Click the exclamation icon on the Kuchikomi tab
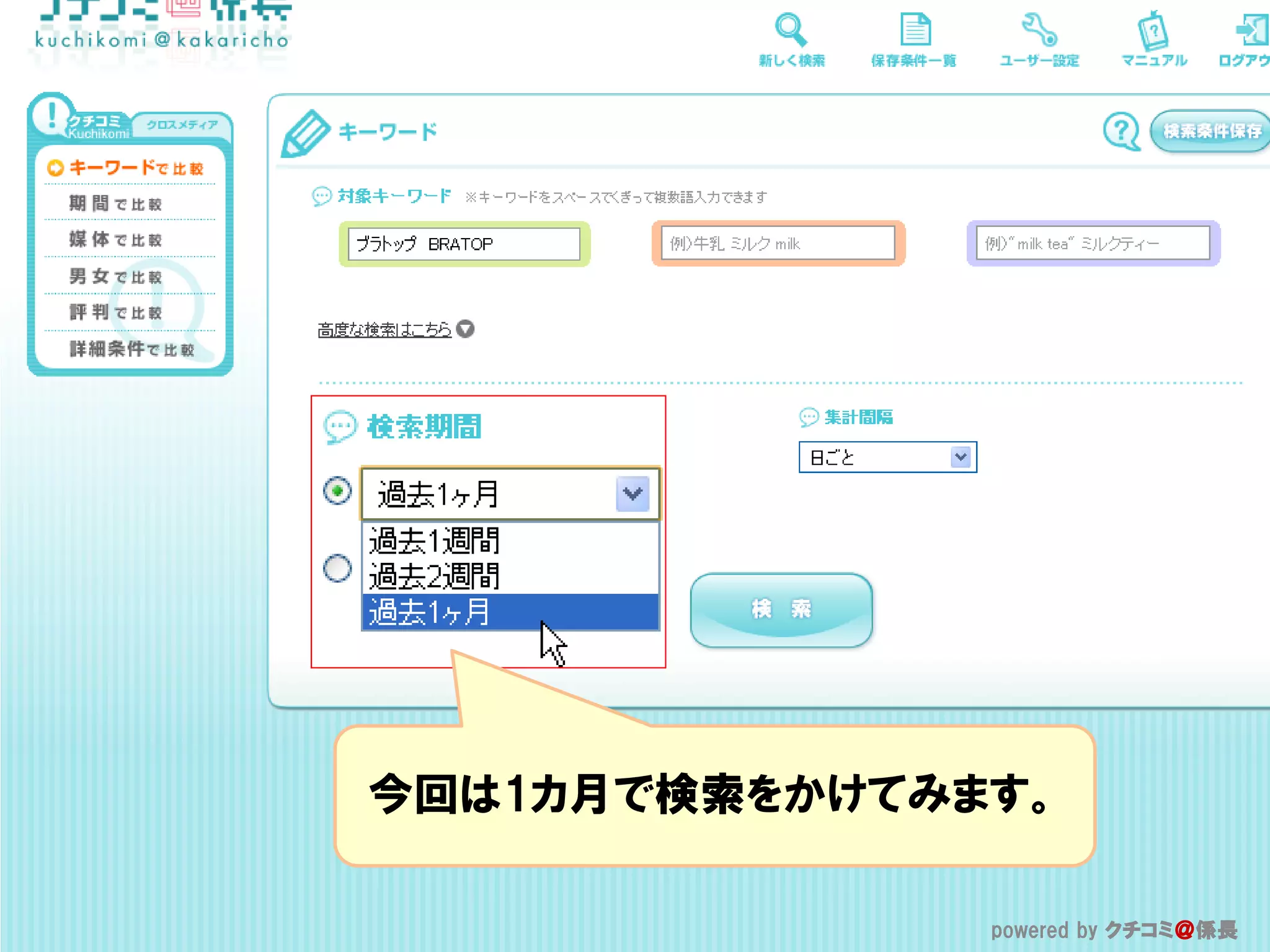This screenshot has height=952, width=1270. (52, 115)
